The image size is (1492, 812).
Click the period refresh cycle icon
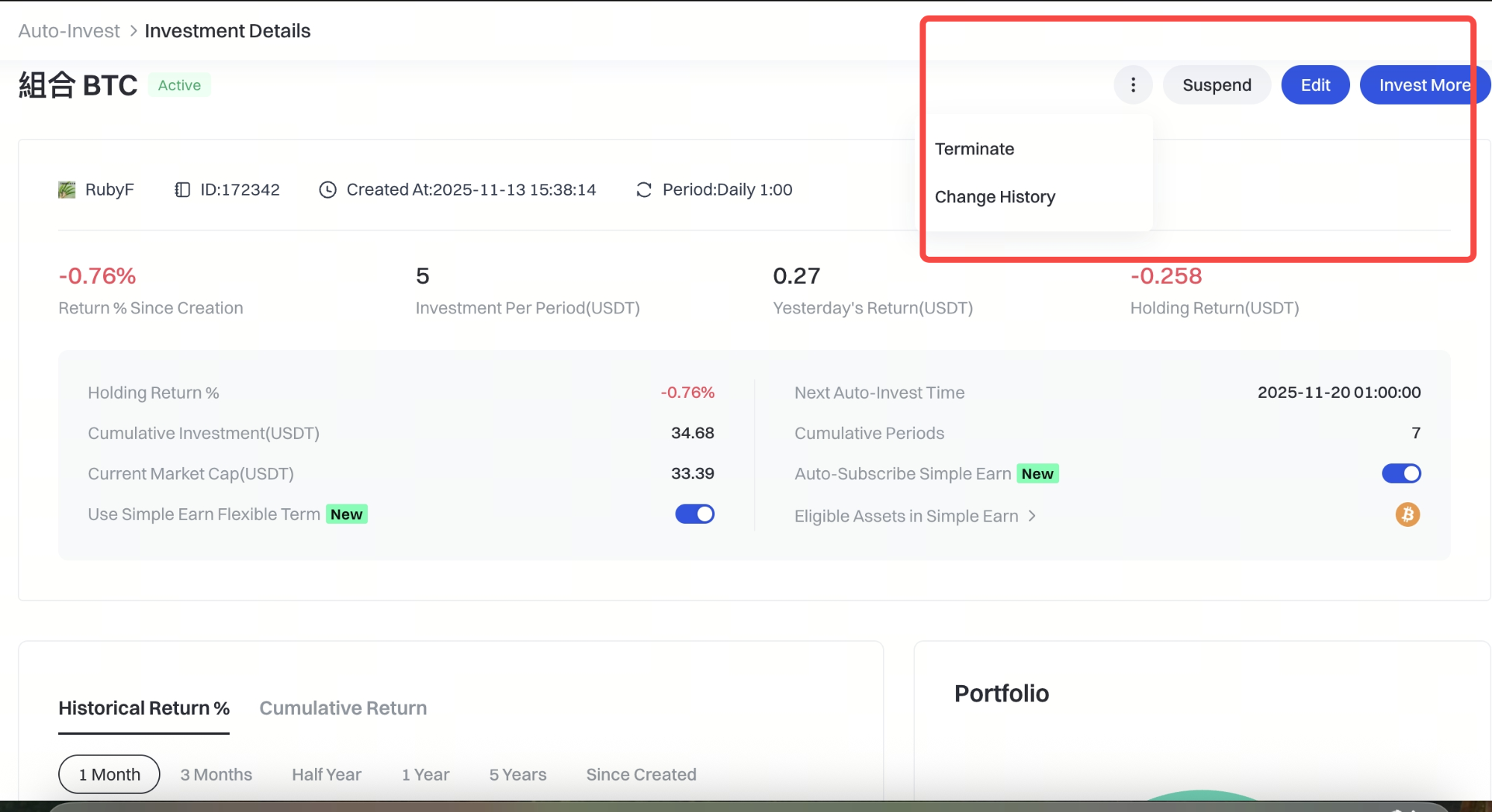click(x=643, y=190)
